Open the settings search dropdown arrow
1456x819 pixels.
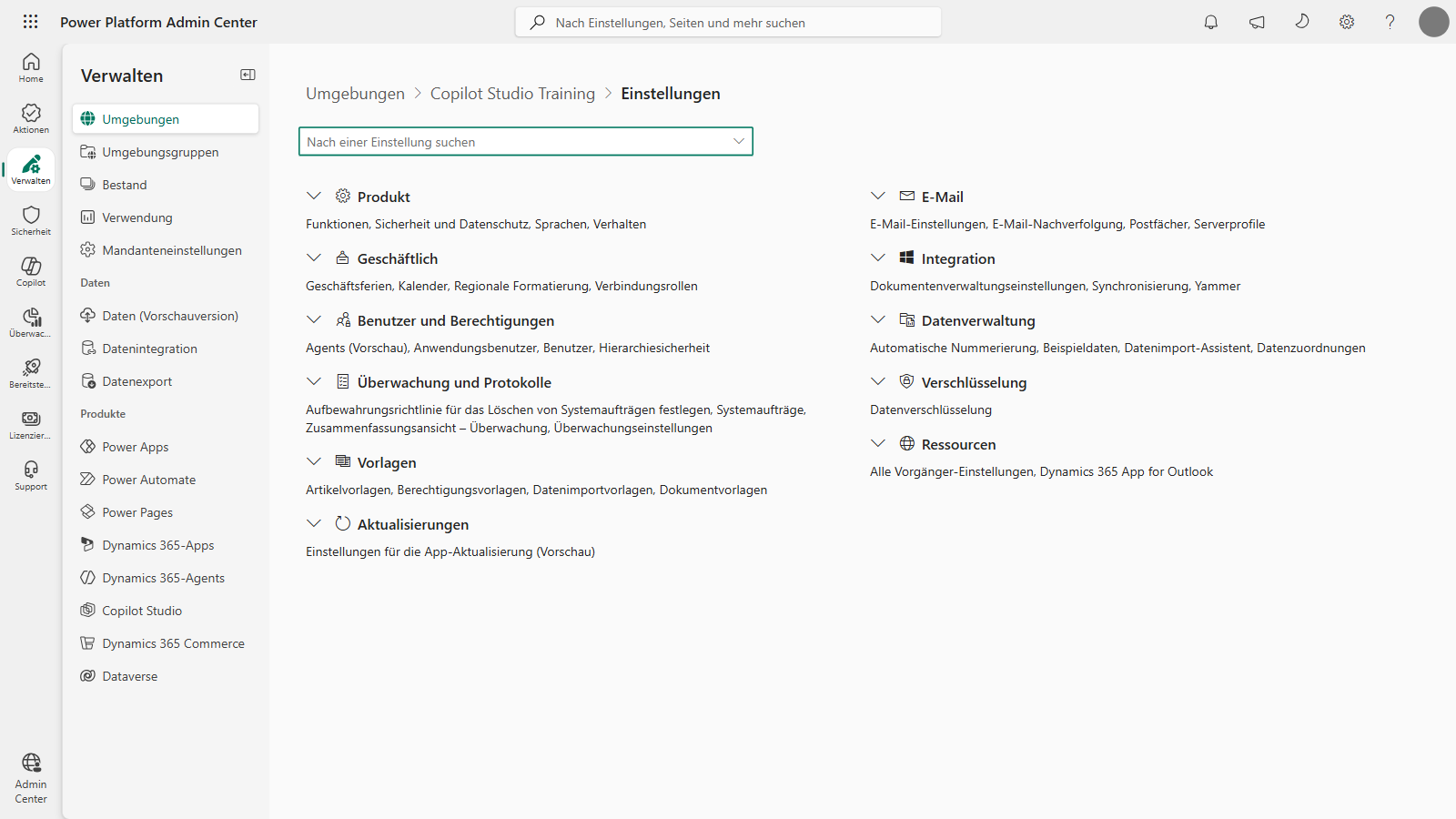tap(738, 141)
